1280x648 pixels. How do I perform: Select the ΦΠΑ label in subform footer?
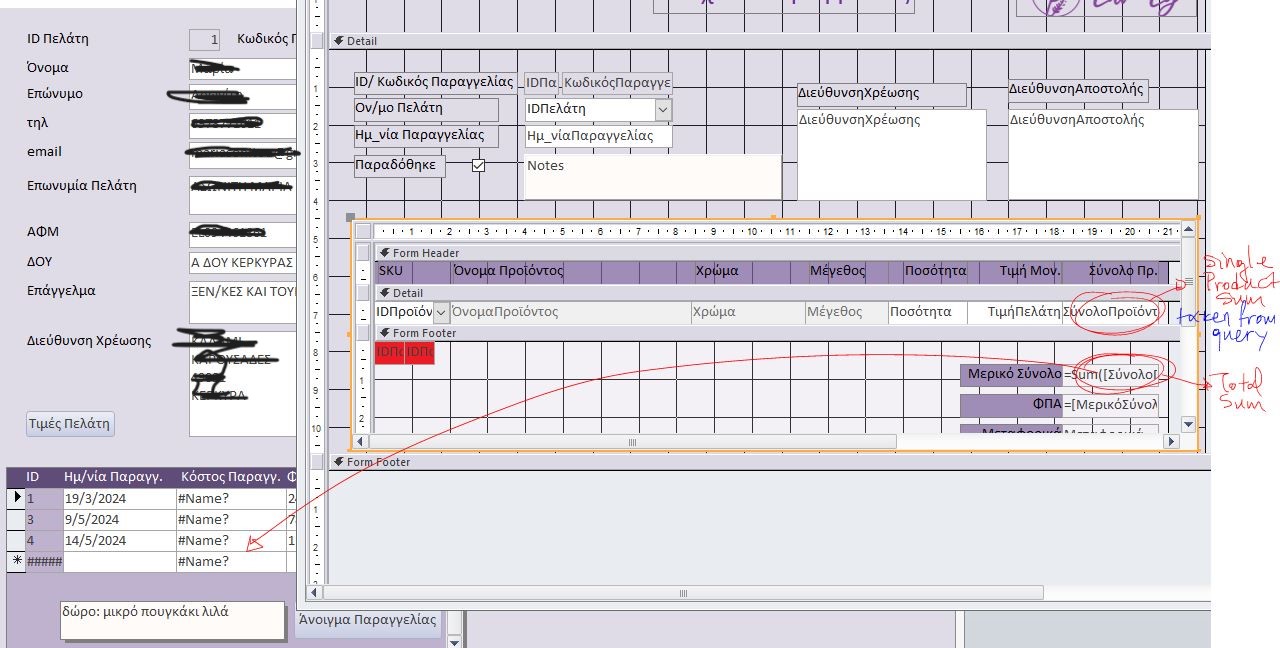click(x=1012, y=405)
